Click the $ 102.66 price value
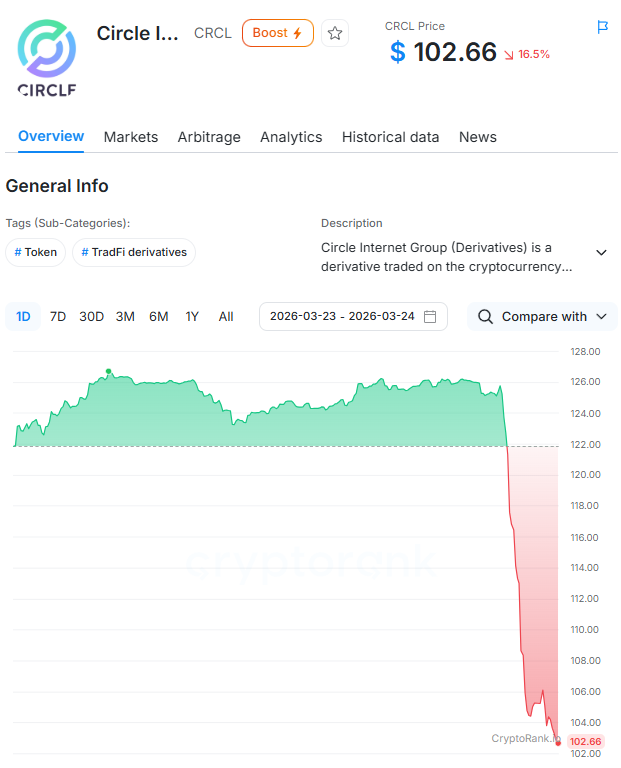Viewport: 621px width, 768px height. (443, 52)
